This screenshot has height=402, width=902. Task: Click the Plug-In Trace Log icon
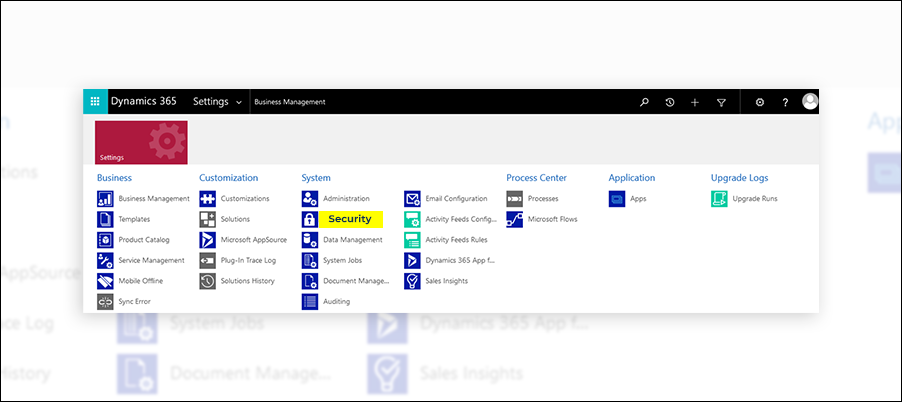click(x=208, y=261)
